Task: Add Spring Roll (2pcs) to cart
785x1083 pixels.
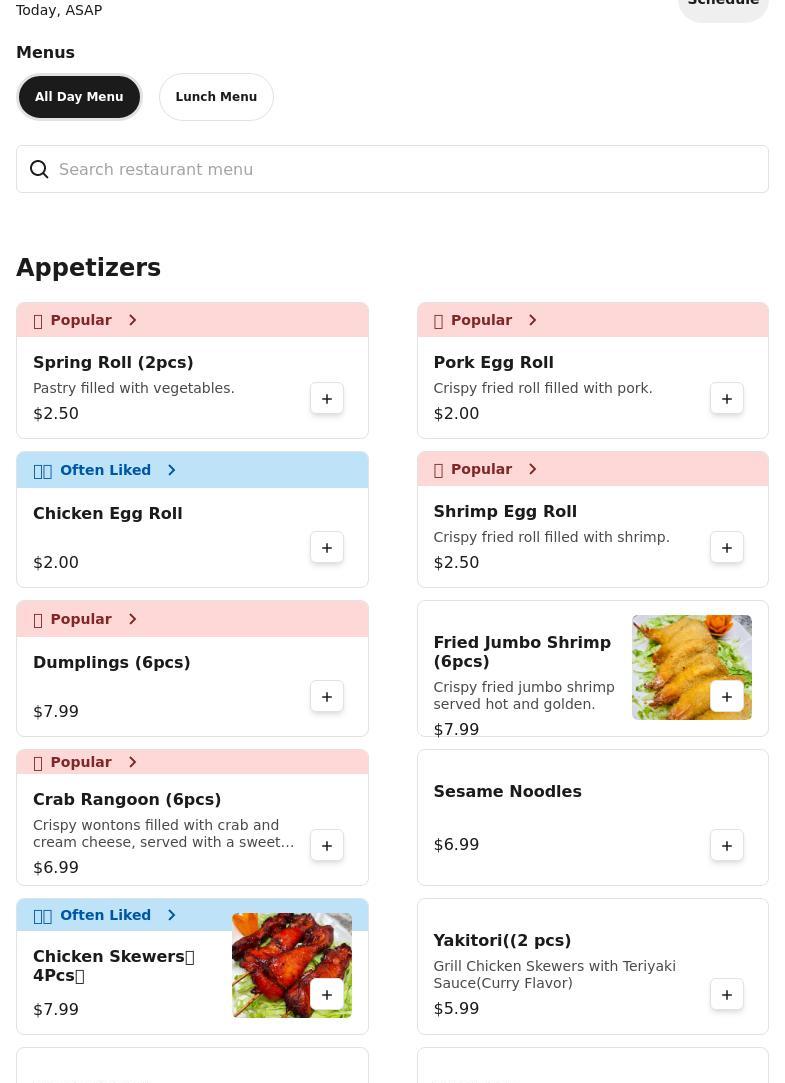Action: [x=327, y=399]
